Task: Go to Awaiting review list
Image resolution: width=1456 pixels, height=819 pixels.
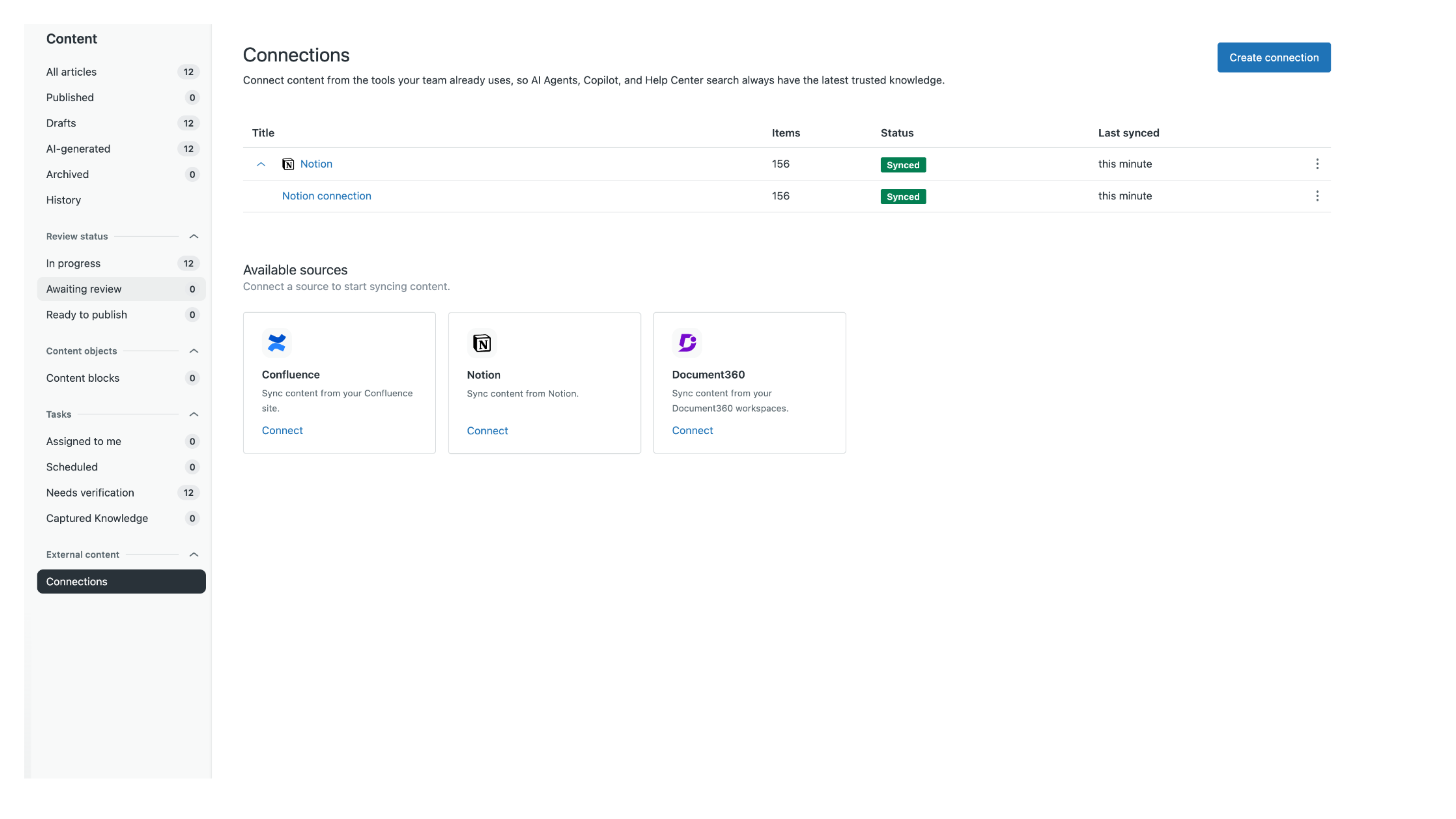Action: tap(84, 289)
